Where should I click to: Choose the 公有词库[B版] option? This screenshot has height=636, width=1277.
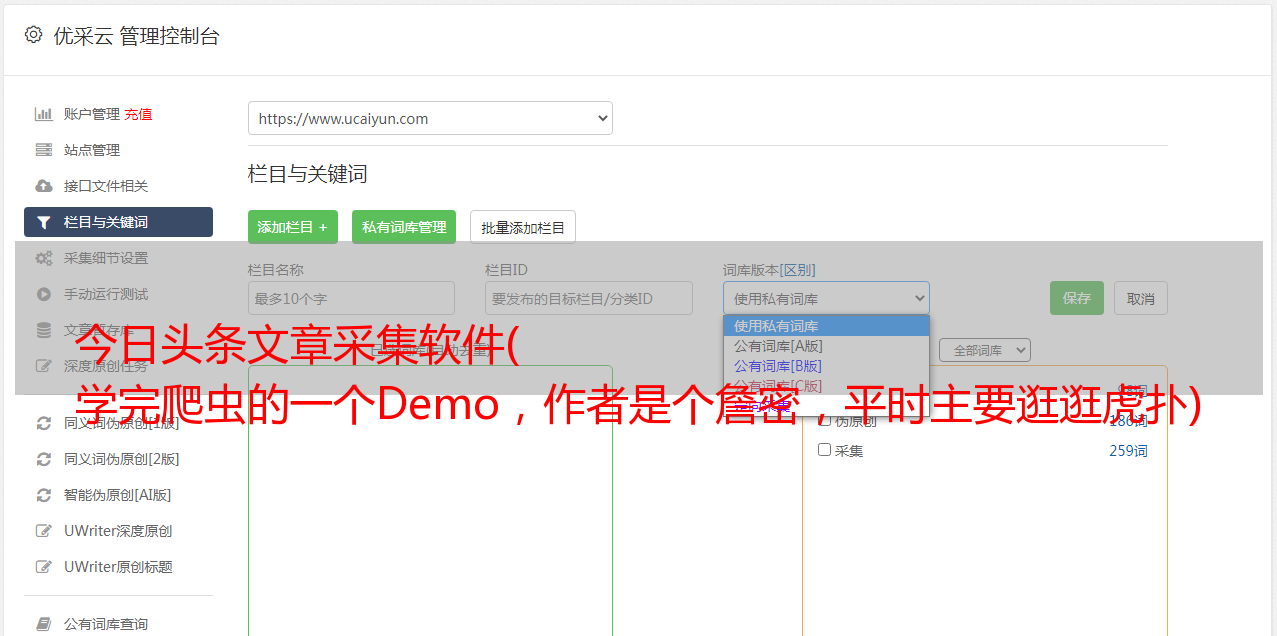tap(826, 366)
